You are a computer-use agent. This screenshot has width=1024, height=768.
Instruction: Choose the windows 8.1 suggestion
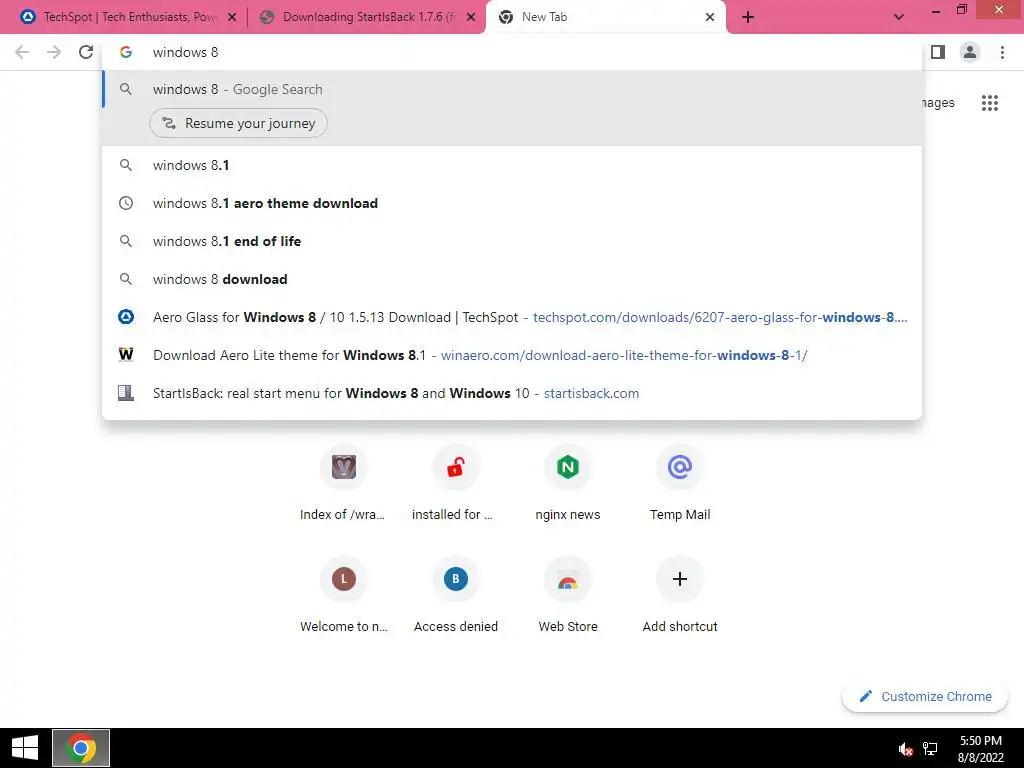pyautogui.click(x=512, y=165)
